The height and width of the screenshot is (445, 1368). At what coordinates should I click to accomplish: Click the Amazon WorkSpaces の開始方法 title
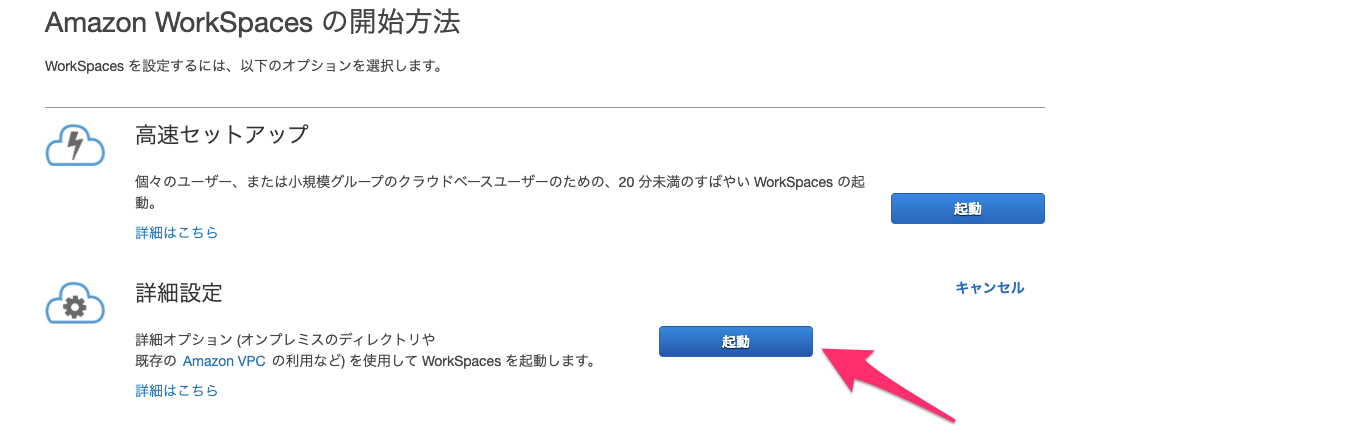pos(253,22)
